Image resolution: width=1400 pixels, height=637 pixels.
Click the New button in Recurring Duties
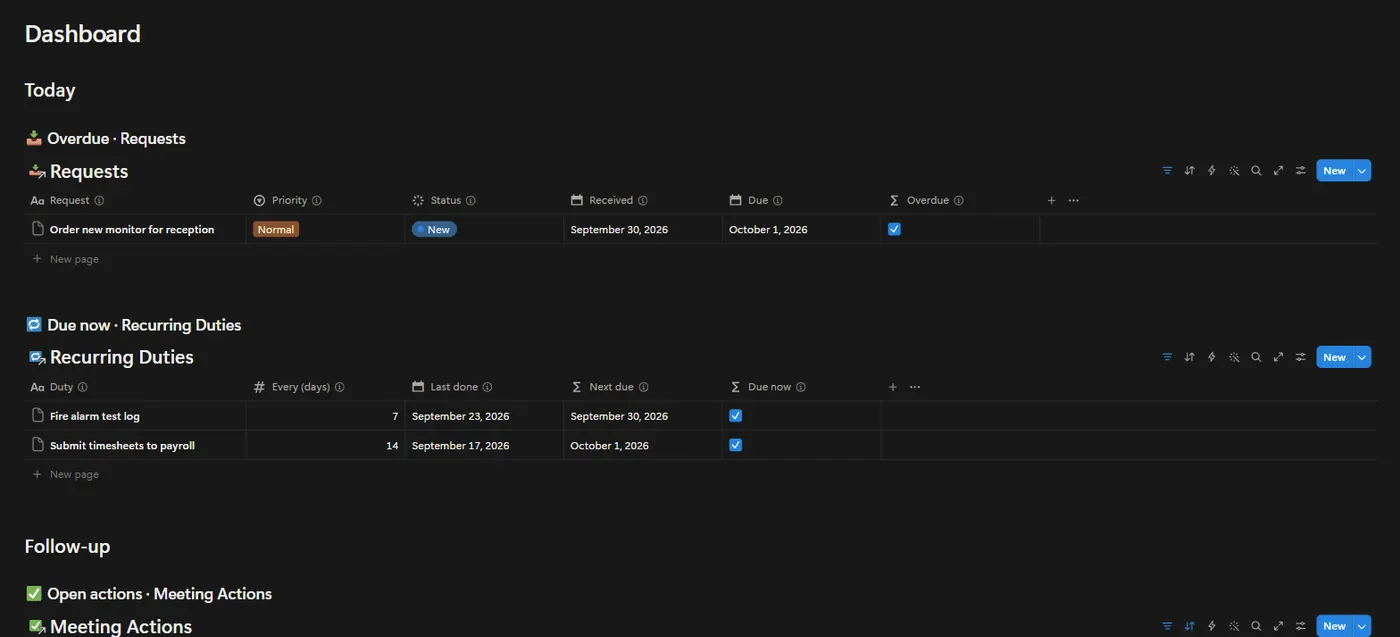(1334, 357)
